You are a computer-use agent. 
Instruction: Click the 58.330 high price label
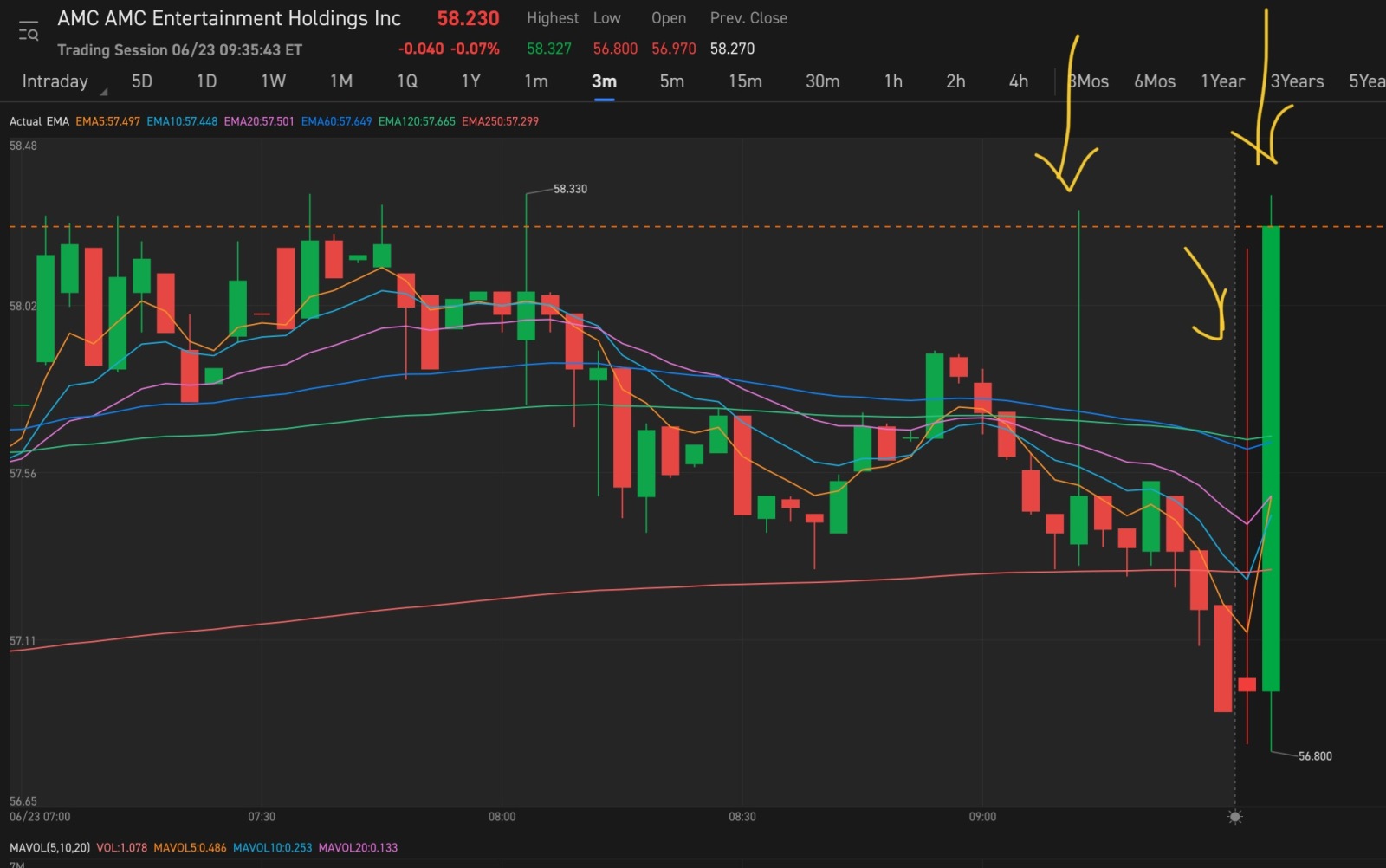570,189
